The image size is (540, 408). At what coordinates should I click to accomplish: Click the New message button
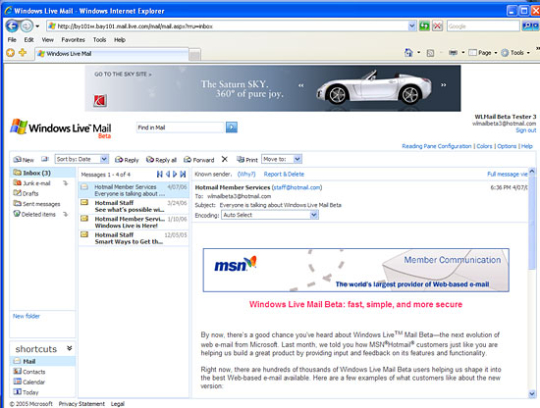pos(23,160)
